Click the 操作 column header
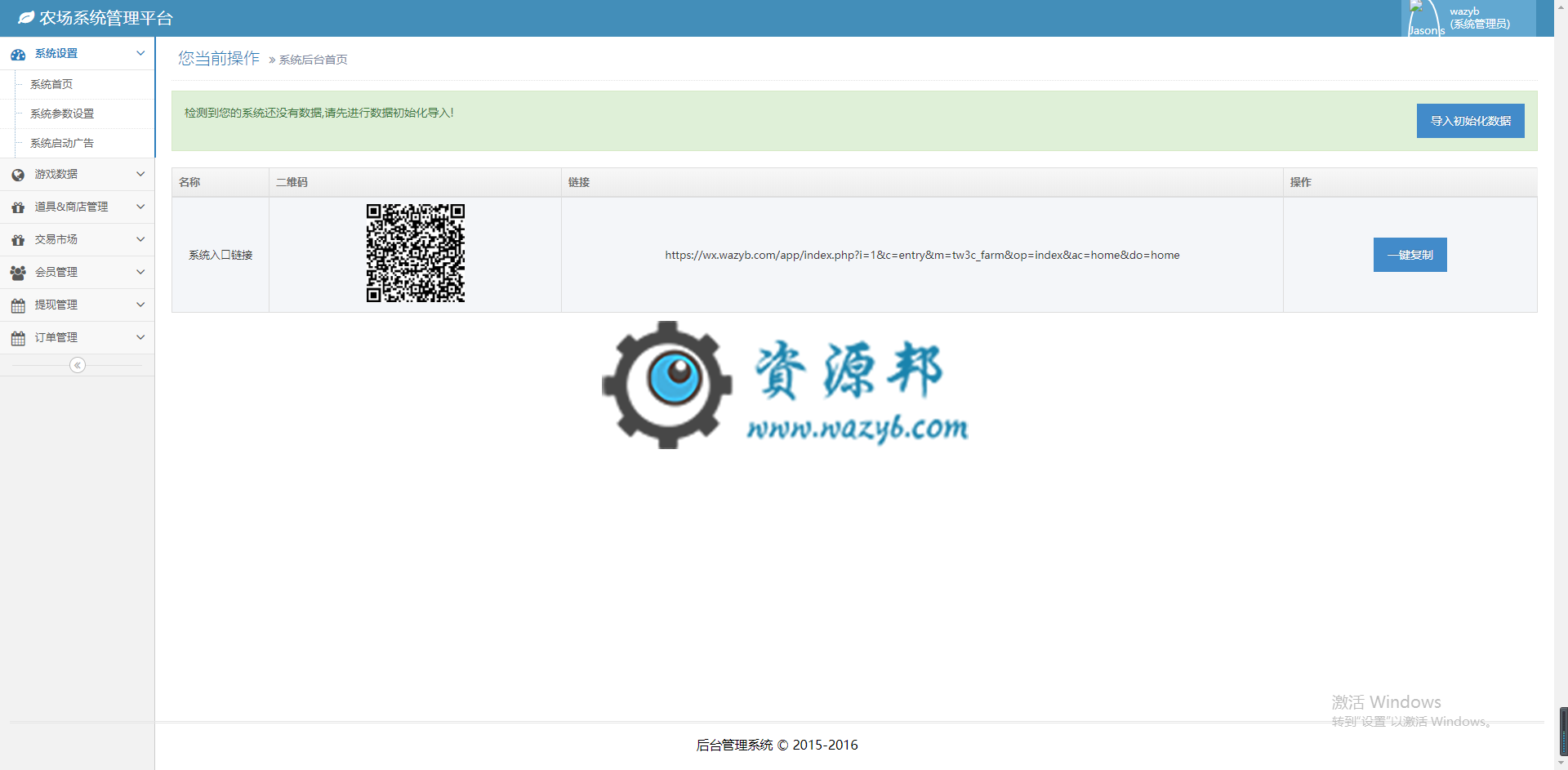This screenshot has width=1568, height=770. click(1410, 182)
